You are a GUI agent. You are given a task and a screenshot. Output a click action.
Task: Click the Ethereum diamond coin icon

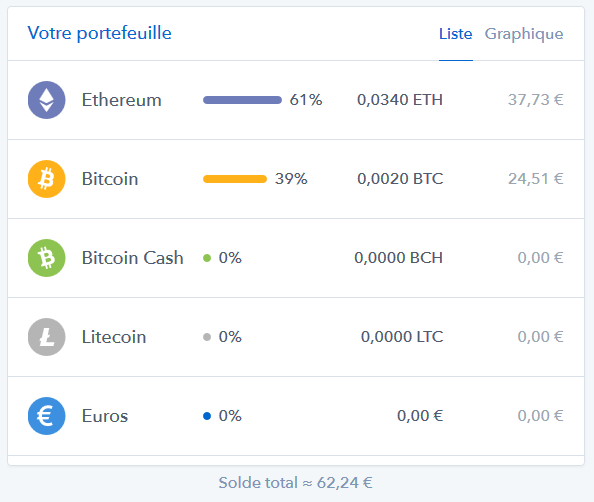tap(47, 100)
